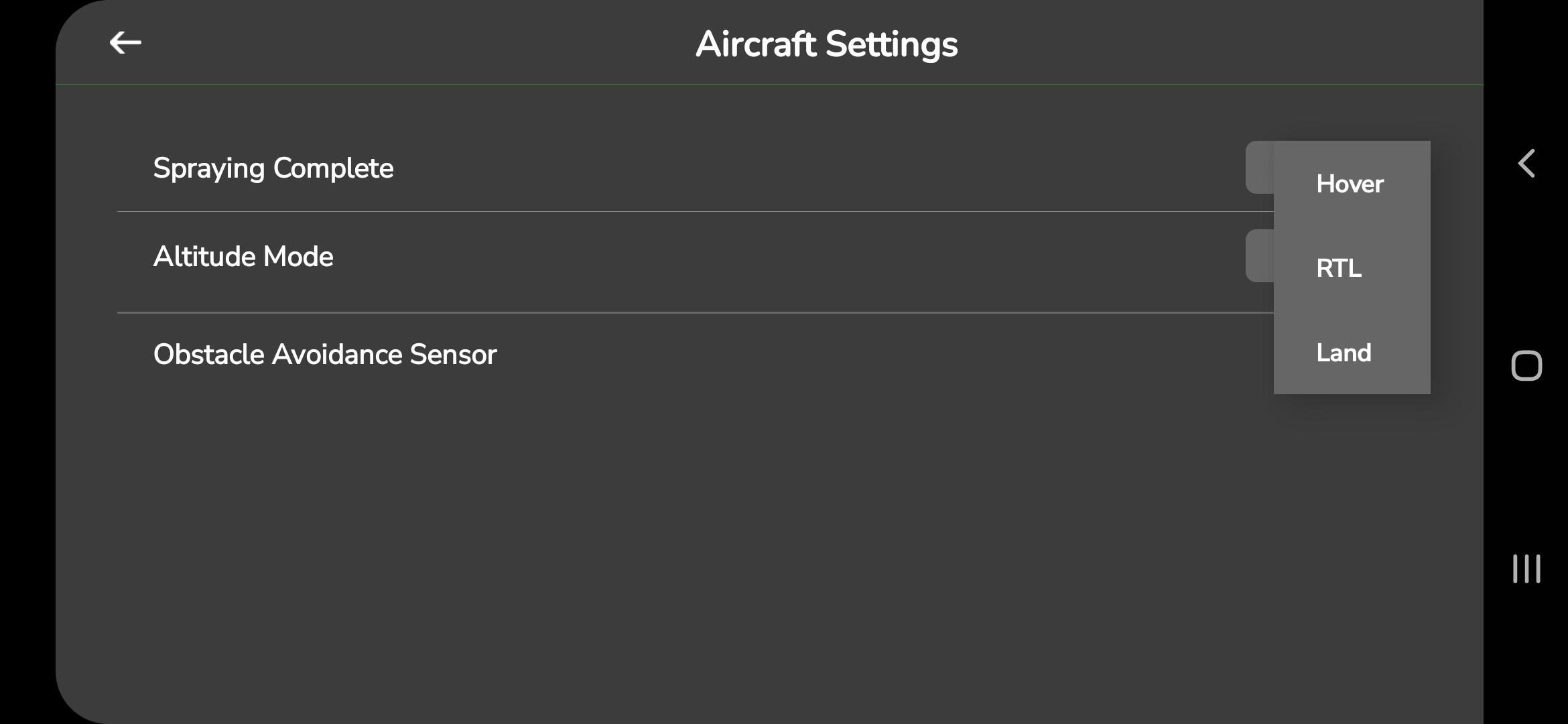1568x724 pixels.
Task: Tap the black margin left of the panel
Action: tap(27, 362)
